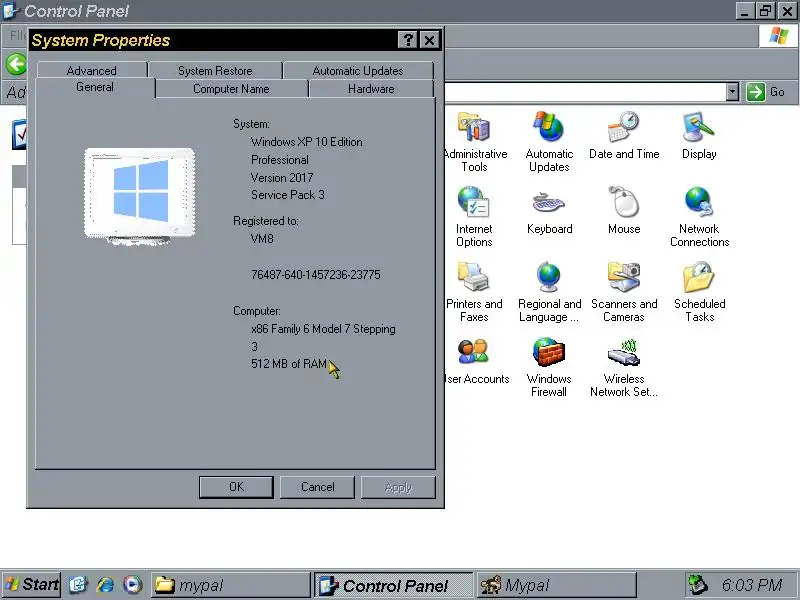Expand the address bar dropdown arrow
The image size is (800, 600).
(x=732, y=92)
